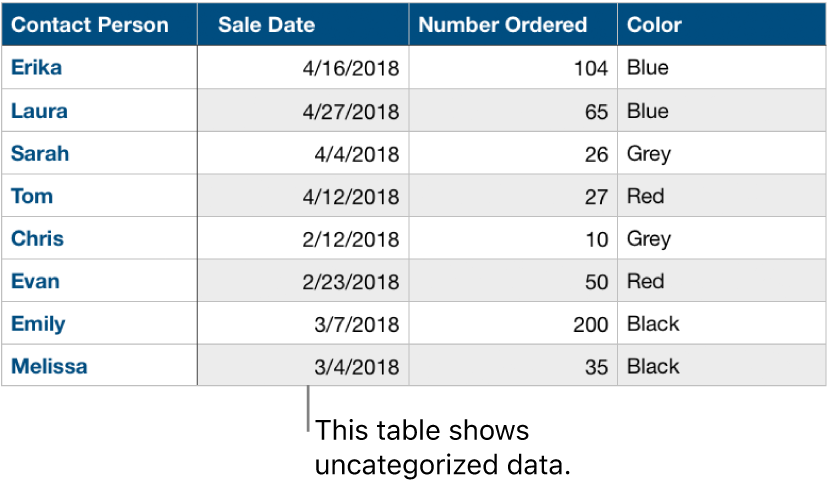Select the Erika row header cell
The height and width of the screenshot is (492, 828).
tap(37, 68)
